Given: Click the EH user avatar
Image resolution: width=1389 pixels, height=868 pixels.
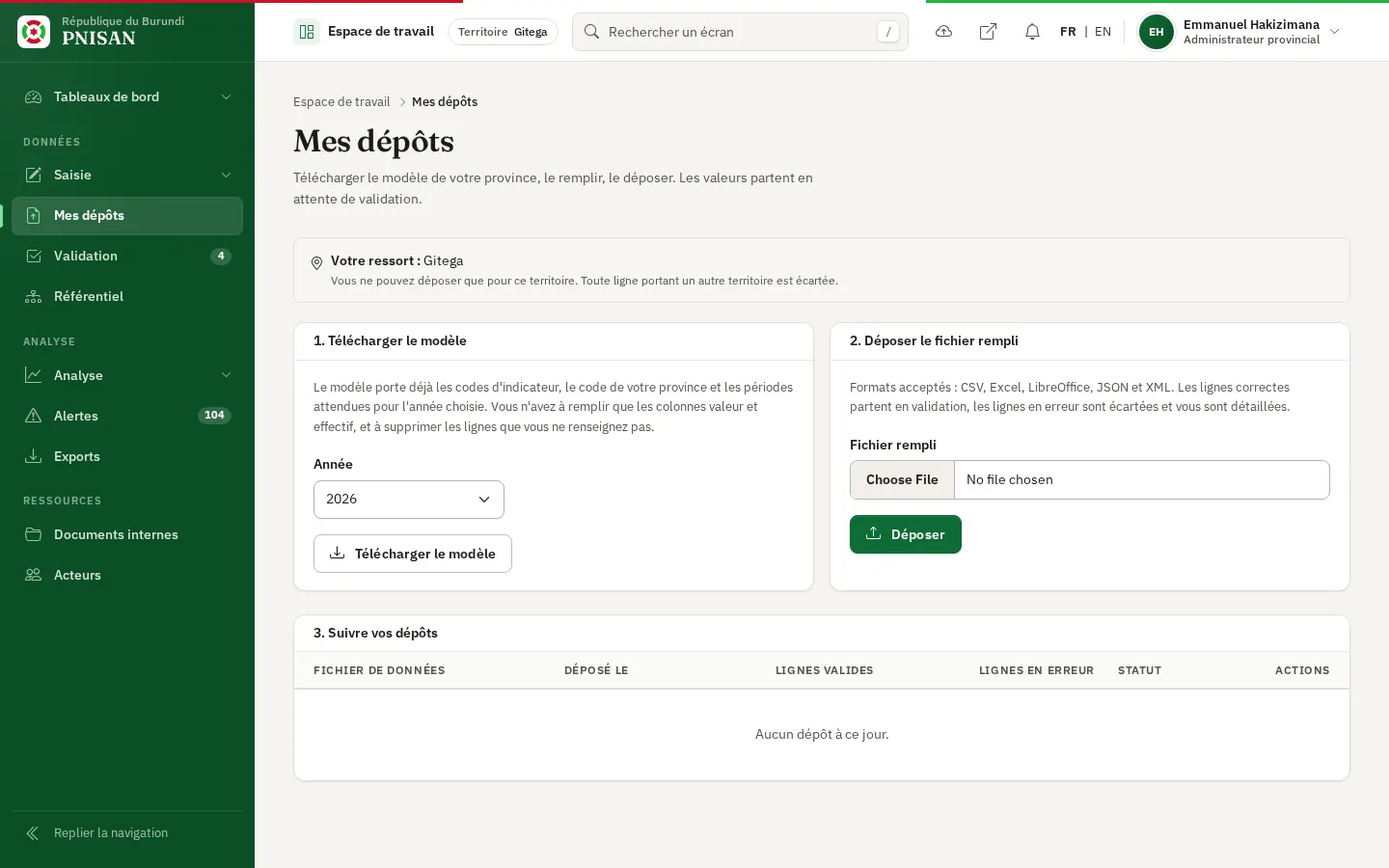Looking at the screenshot, I should 1157,32.
